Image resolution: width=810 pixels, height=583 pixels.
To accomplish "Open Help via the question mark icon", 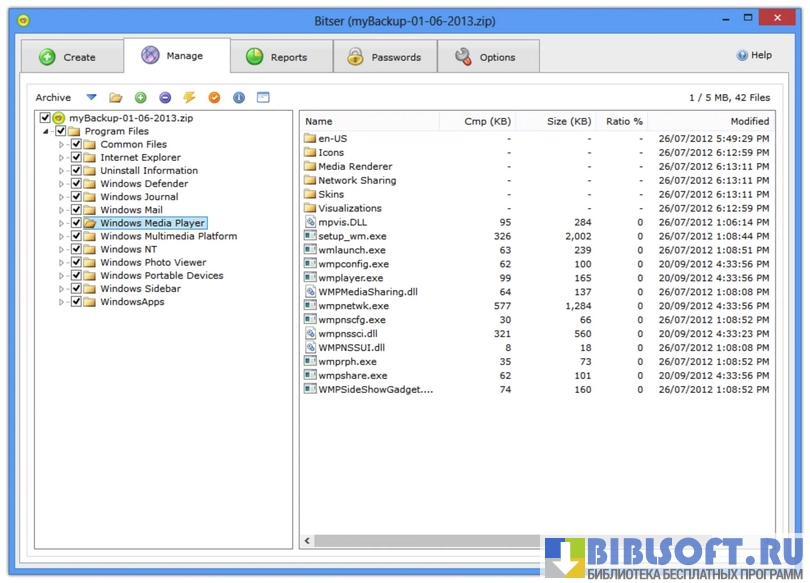I will pos(742,56).
